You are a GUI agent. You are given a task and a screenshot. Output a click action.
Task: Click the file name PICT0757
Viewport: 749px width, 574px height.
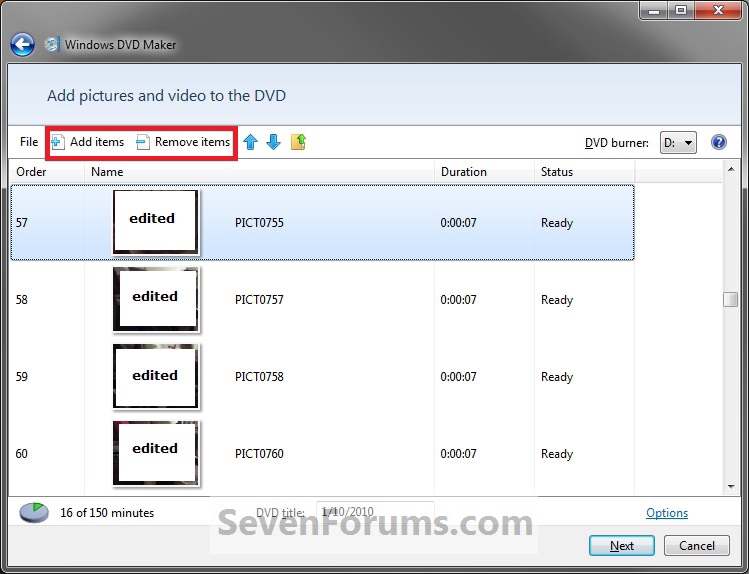tap(259, 300)
